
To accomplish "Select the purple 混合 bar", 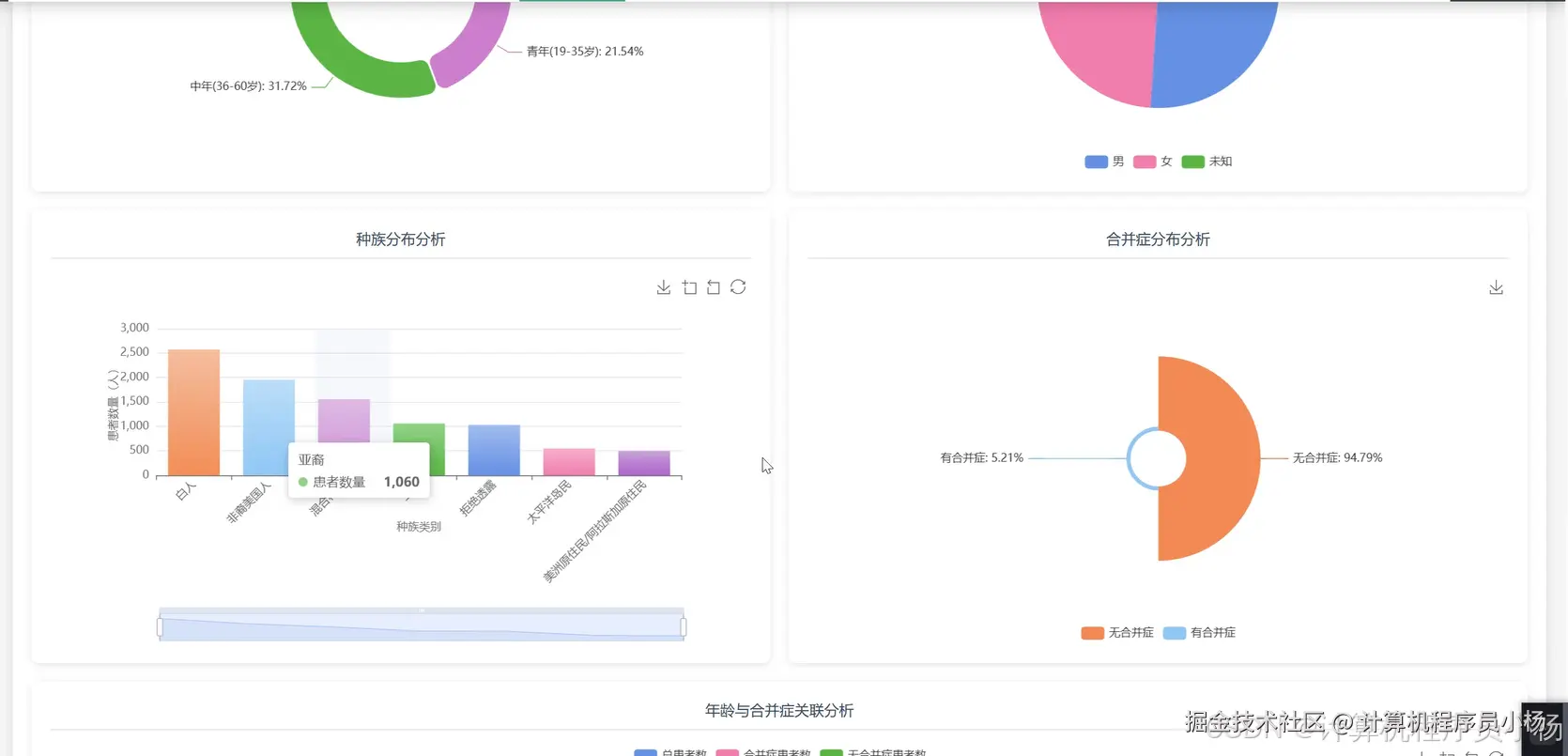I will point(344,420).
